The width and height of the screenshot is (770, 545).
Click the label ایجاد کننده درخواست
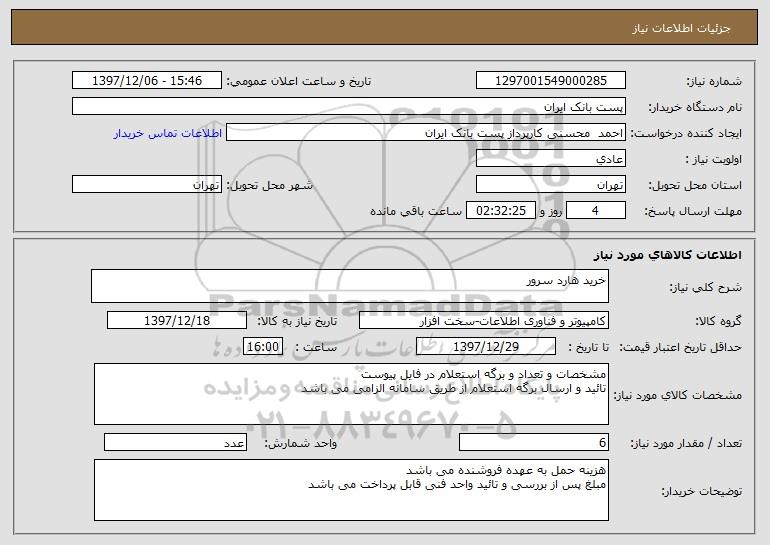686,133
